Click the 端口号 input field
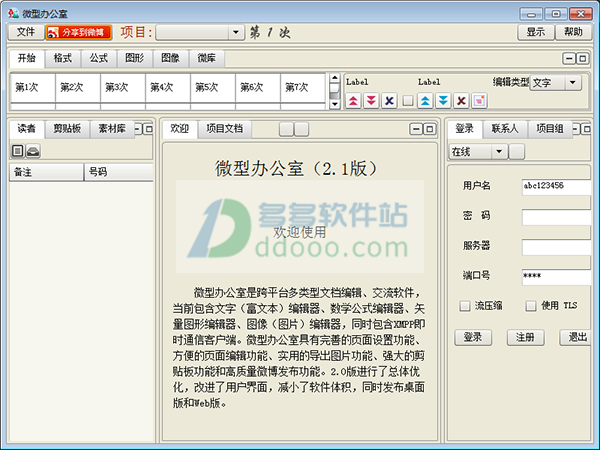The width and height of the screenshot is (600, 450). (557, 277)
